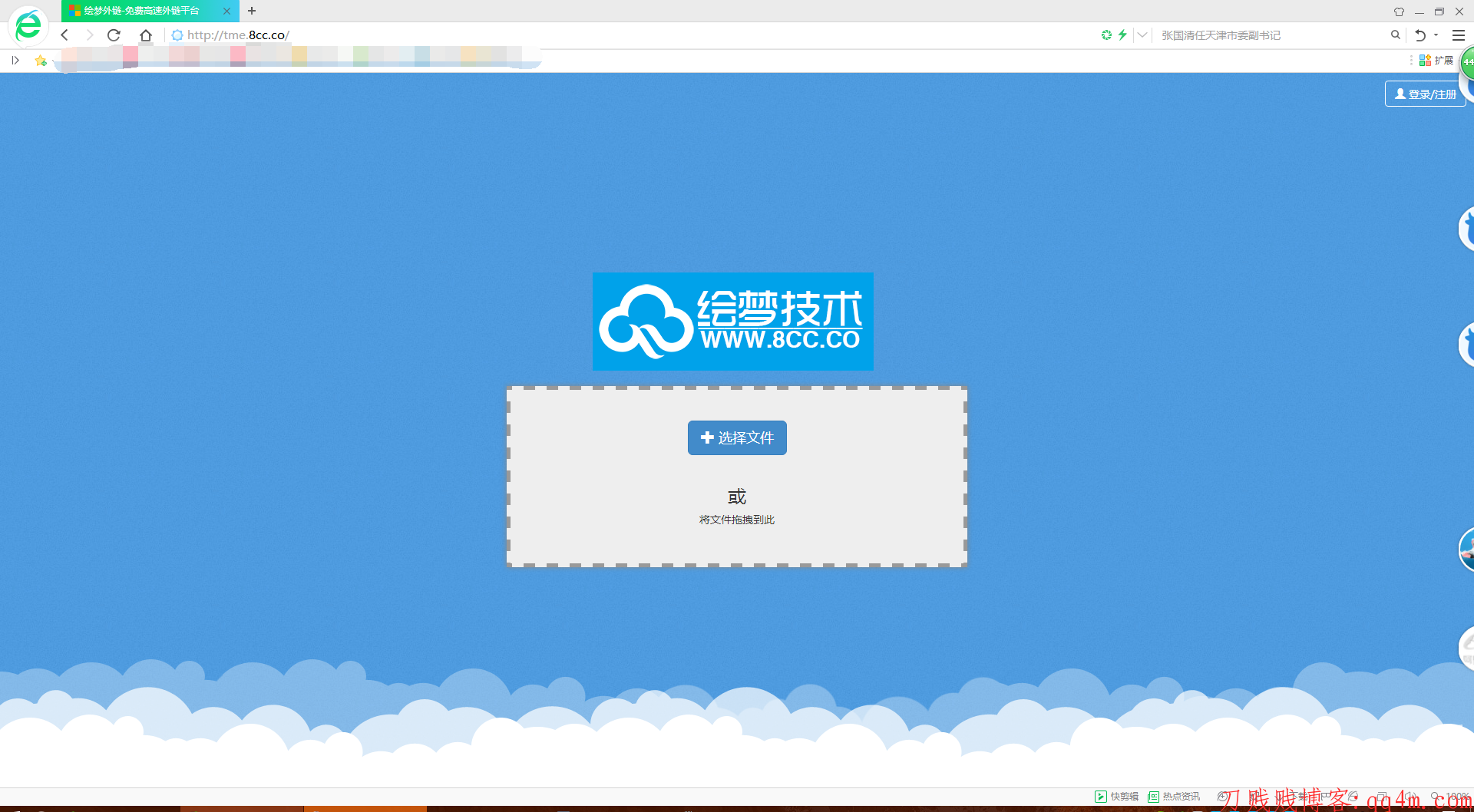Click the 或 text in the upload box
The image size is (1474, 812).
(737, 497)
